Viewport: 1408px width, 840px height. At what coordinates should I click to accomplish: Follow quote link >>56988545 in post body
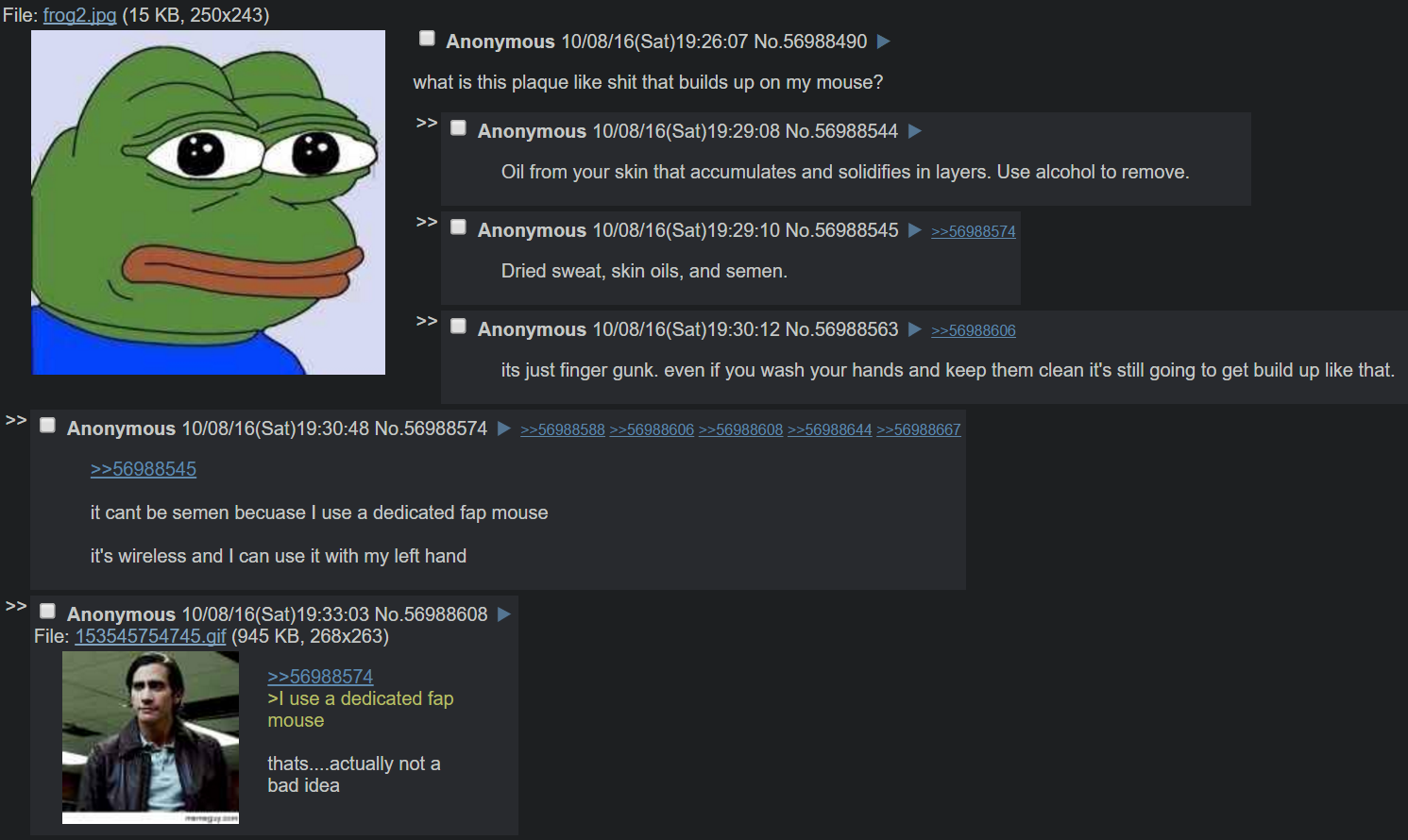(144, 469)
